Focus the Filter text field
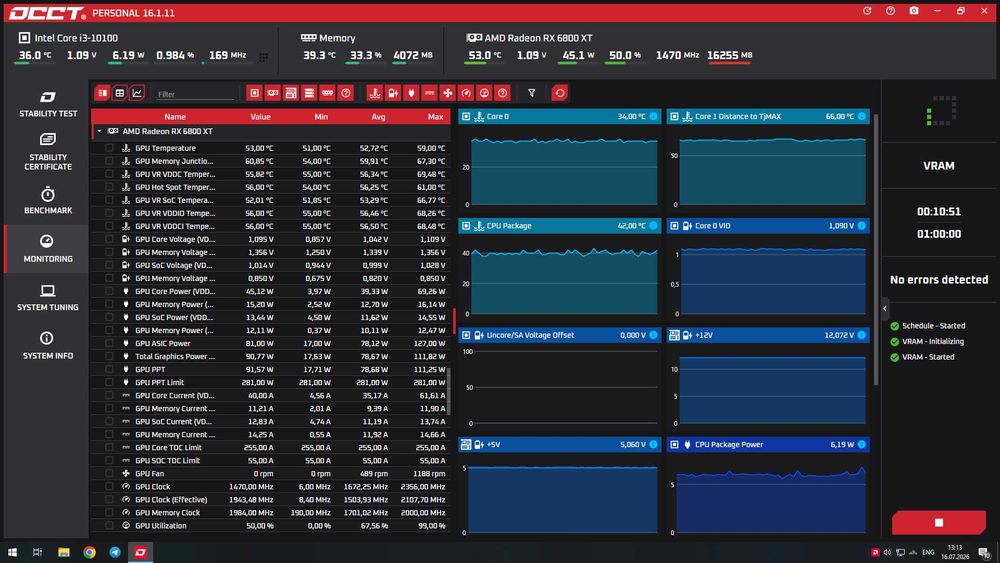 [195, 94]
